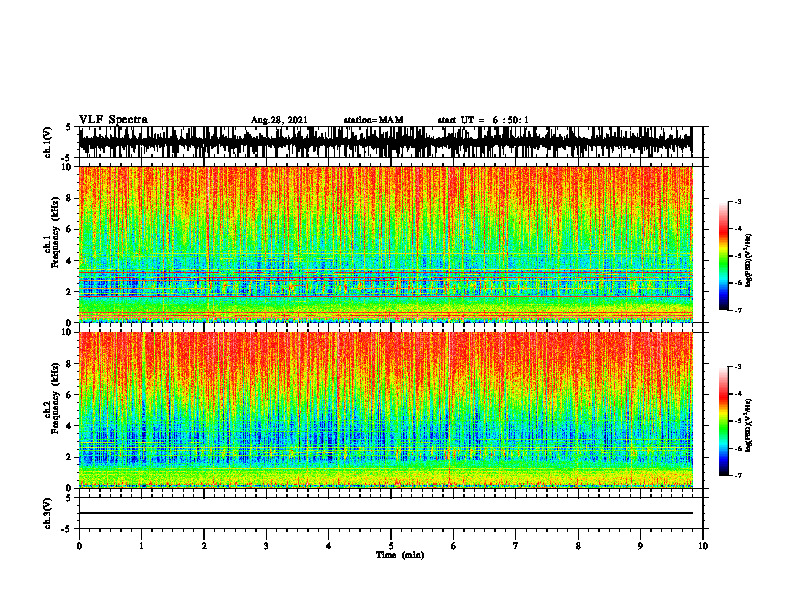Viewport: 792px width, 612px height.
Task: Click time axis tick label "8"
Action: click(578, 546)
